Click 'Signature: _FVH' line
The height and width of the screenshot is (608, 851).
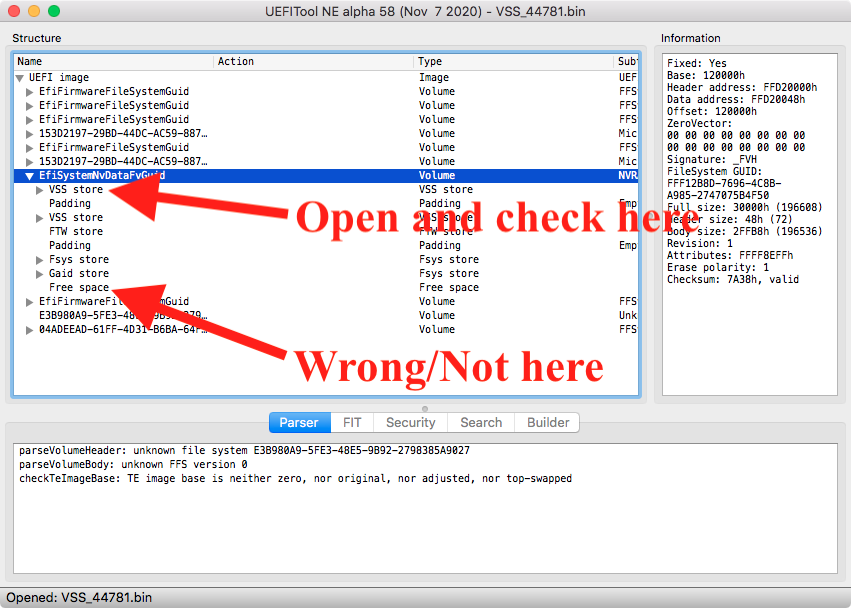pos(712,159)
